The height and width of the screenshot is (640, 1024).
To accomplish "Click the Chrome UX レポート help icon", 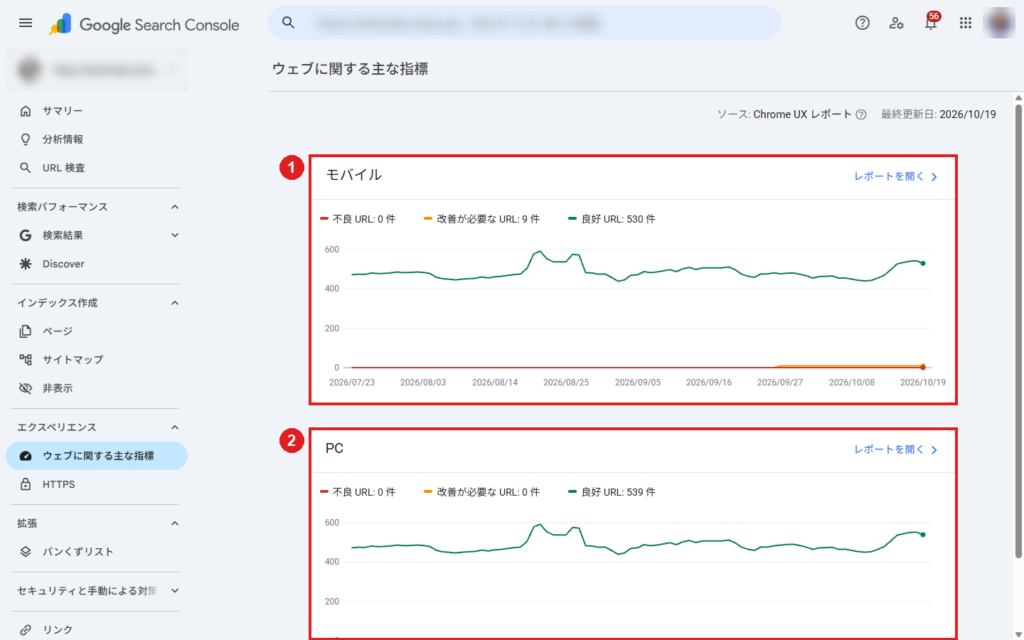I will tap(861, 114).
